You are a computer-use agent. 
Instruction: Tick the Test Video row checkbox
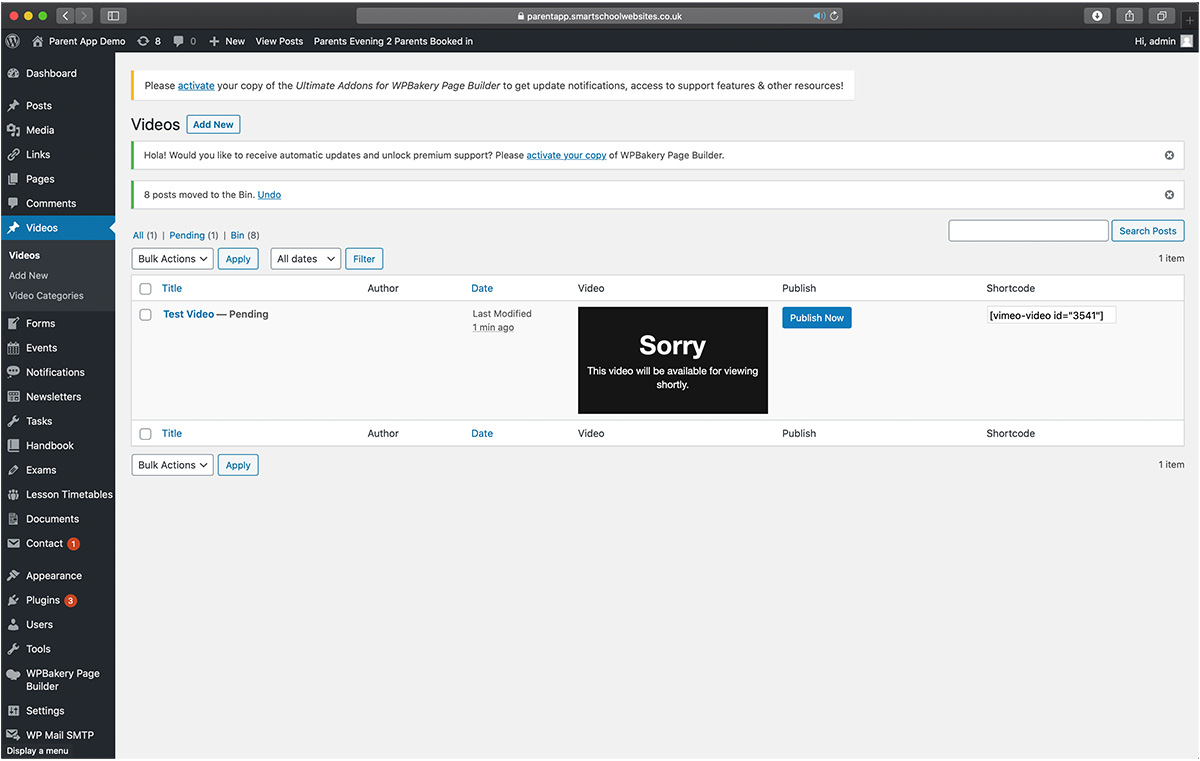[x=146, y=314]
